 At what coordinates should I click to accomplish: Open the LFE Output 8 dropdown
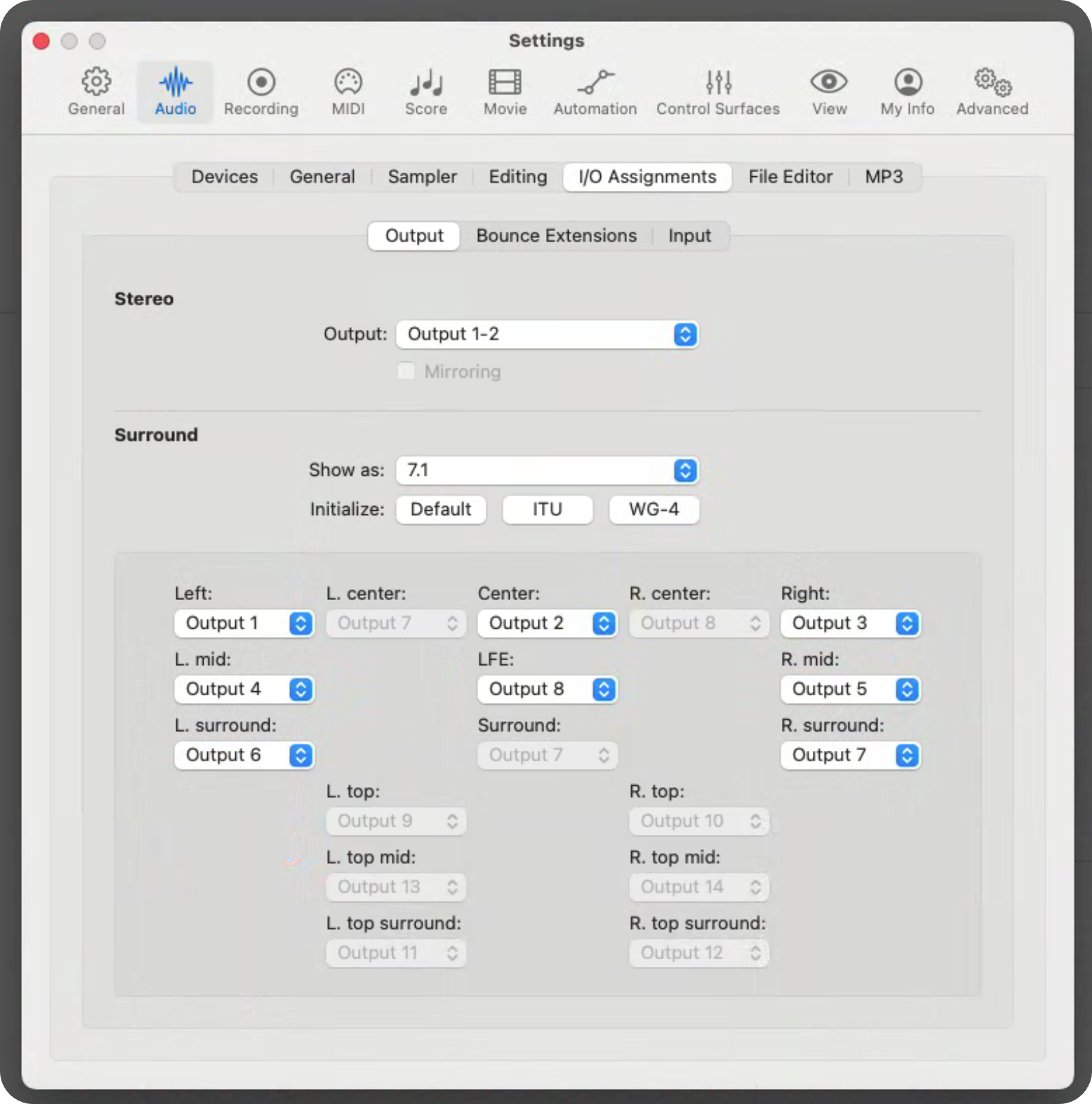(547, 689)
